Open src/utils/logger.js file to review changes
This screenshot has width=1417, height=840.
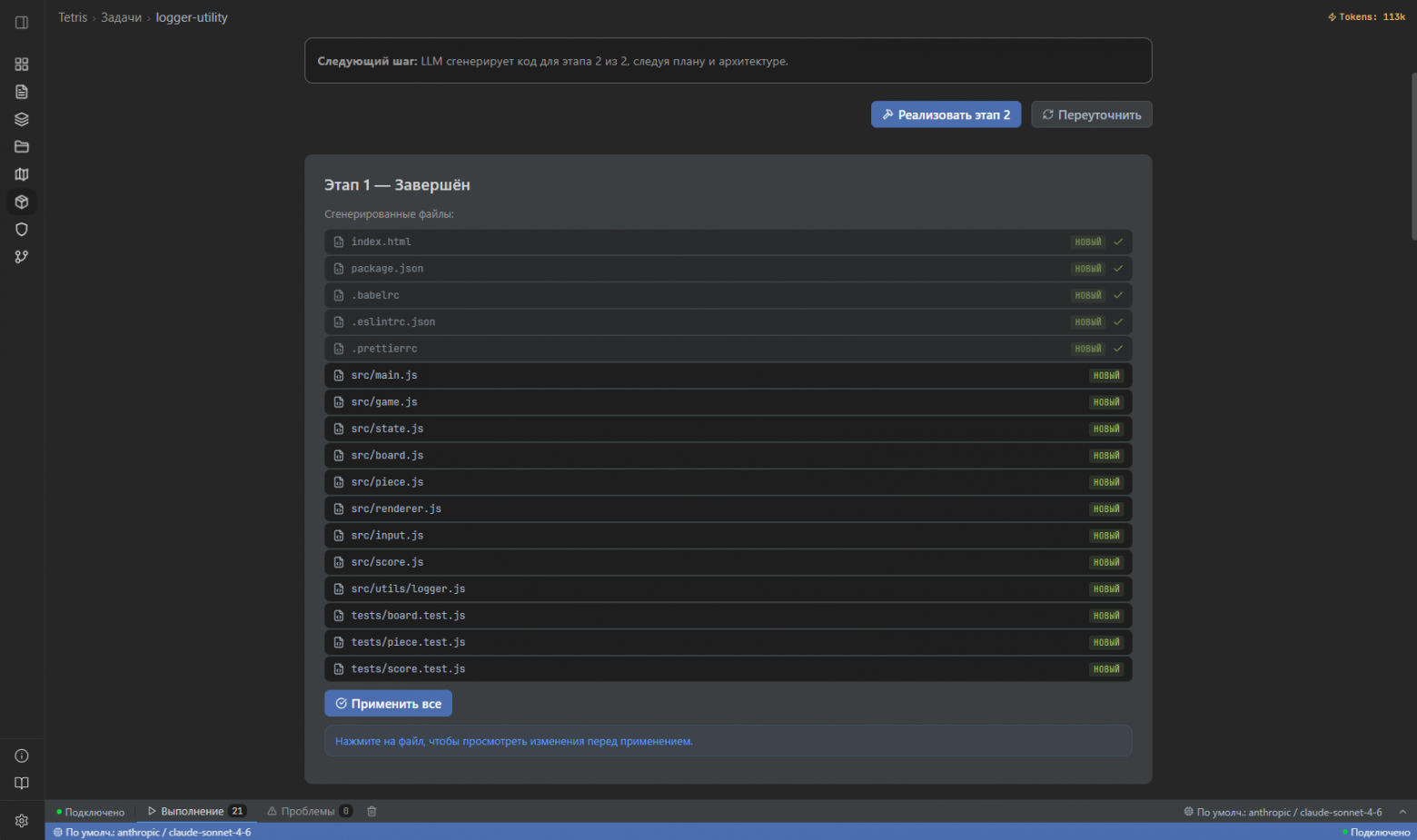point(408,589)
